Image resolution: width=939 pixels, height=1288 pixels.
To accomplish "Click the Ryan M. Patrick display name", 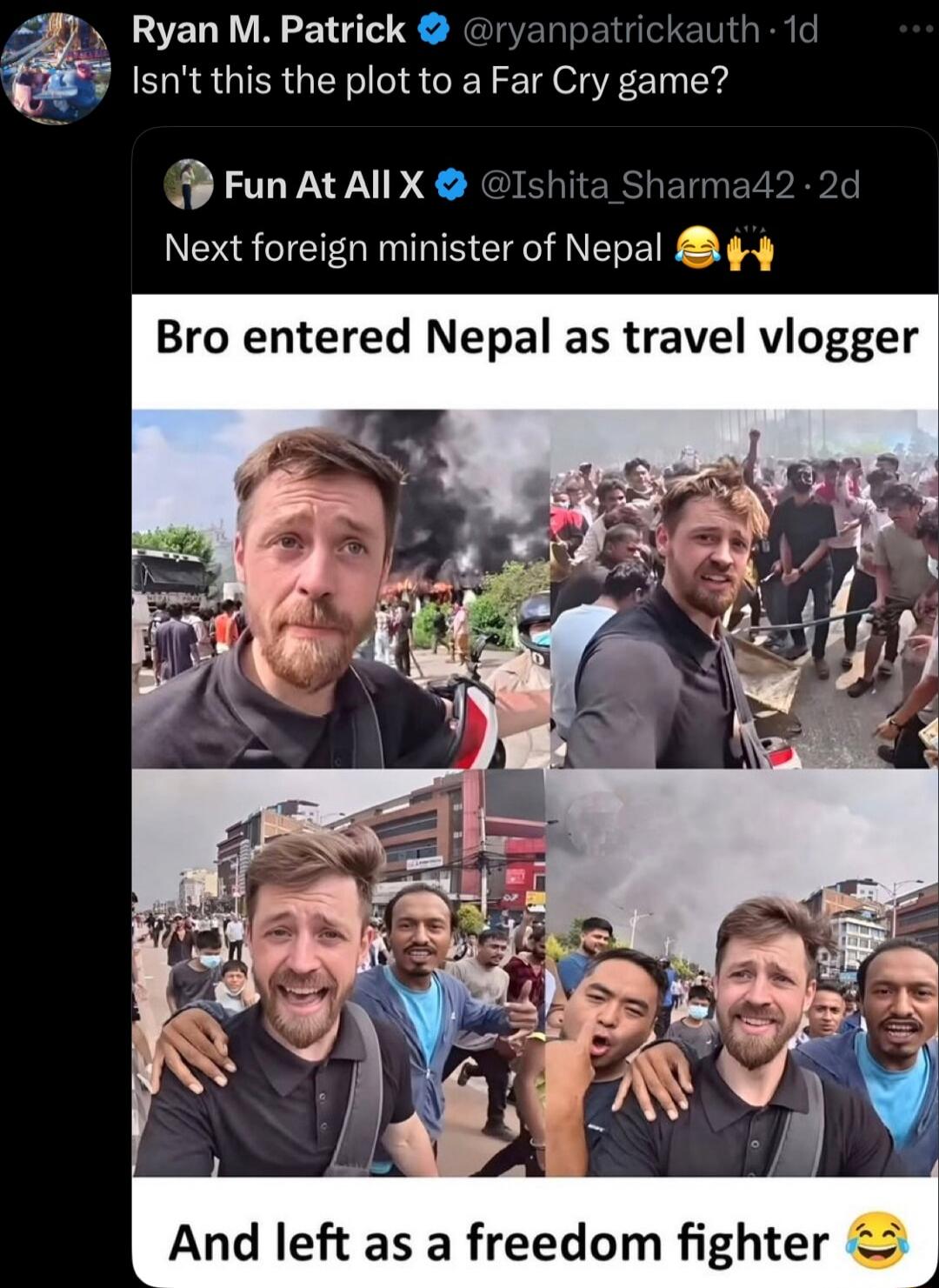I will 269,30.
